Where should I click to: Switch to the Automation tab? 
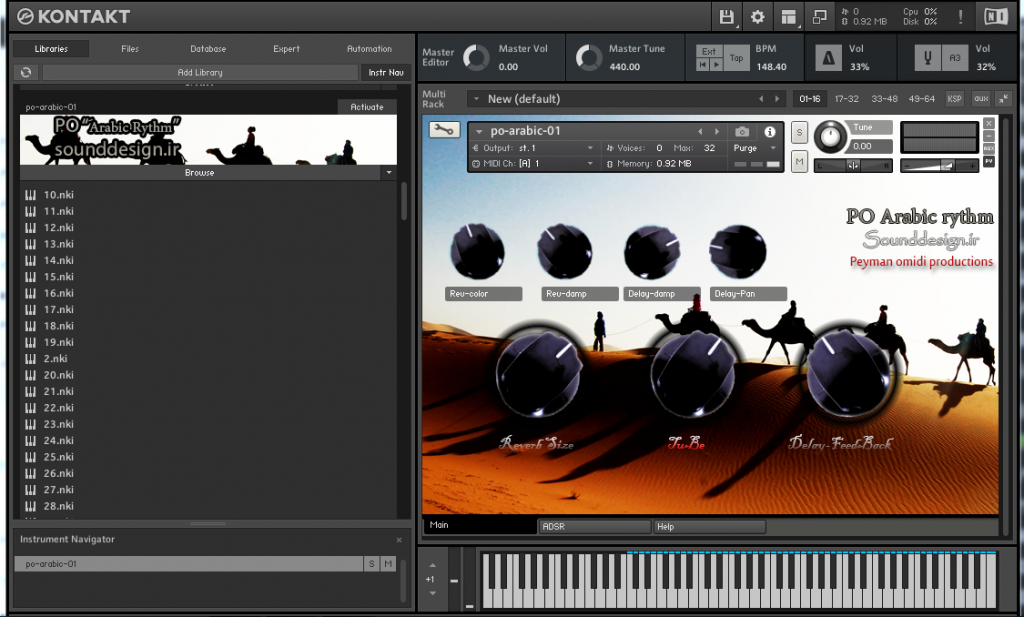[x=370, y=49]
